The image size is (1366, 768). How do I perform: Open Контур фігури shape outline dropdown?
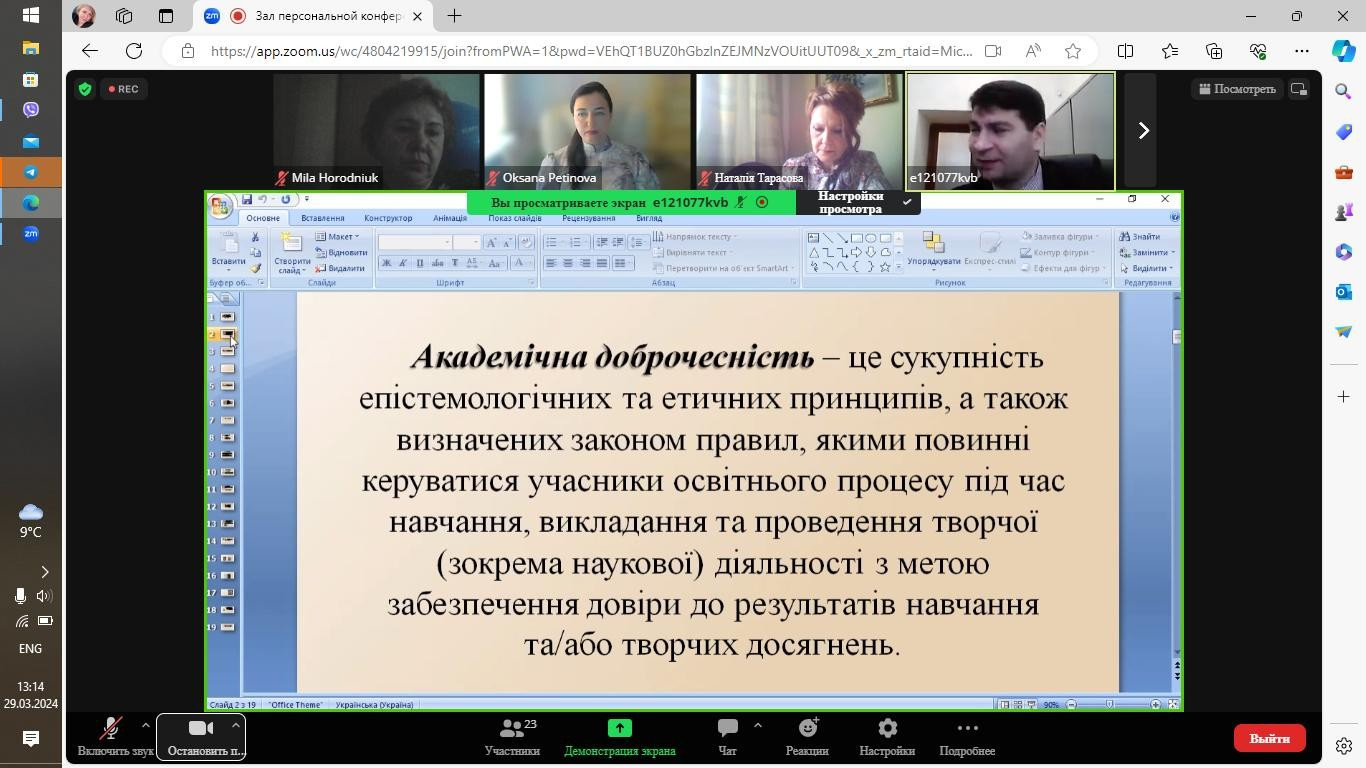(1058, 252)
